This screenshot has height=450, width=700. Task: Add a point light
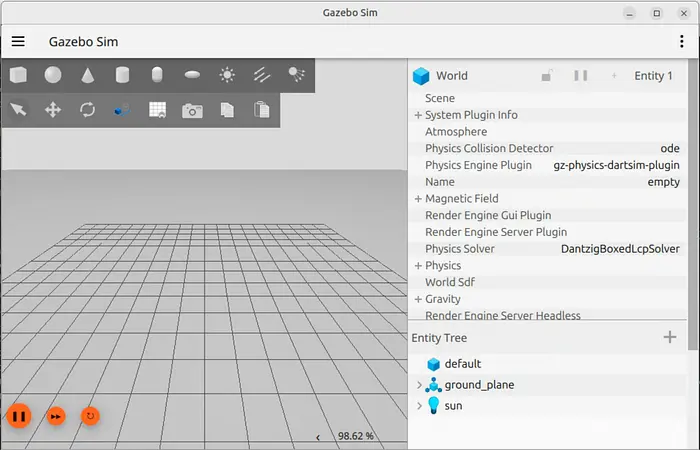point(227,75)
